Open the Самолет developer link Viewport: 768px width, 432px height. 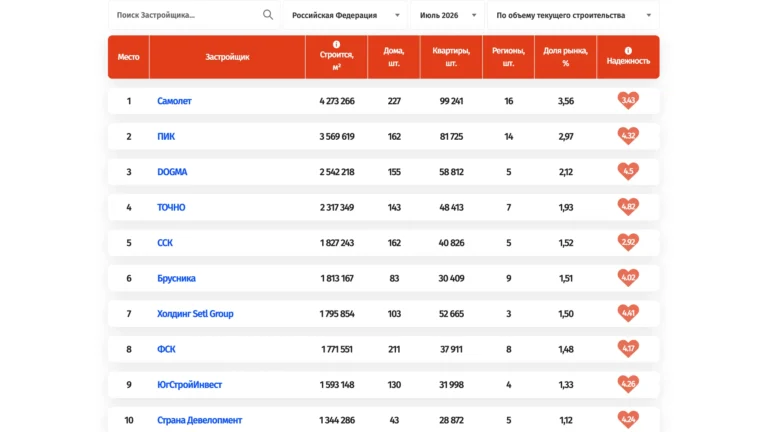coord(174,101)
